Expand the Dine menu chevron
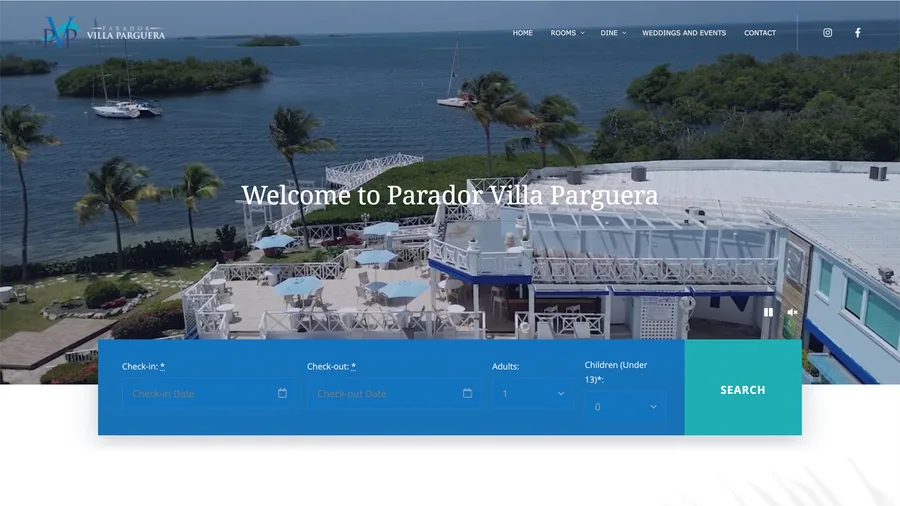Viewport: 900px width, 506px height. [624, 33]
